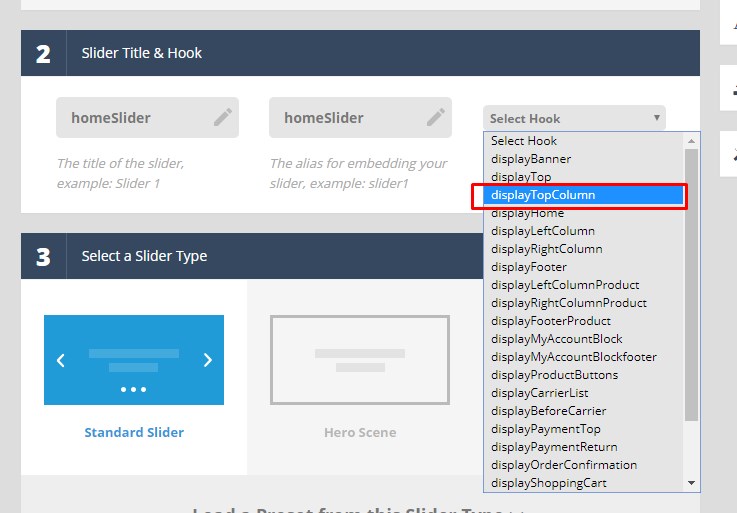Select the displayFooter hook option
This screenshot has width=737, height=513.
click(x=529, y=267)
